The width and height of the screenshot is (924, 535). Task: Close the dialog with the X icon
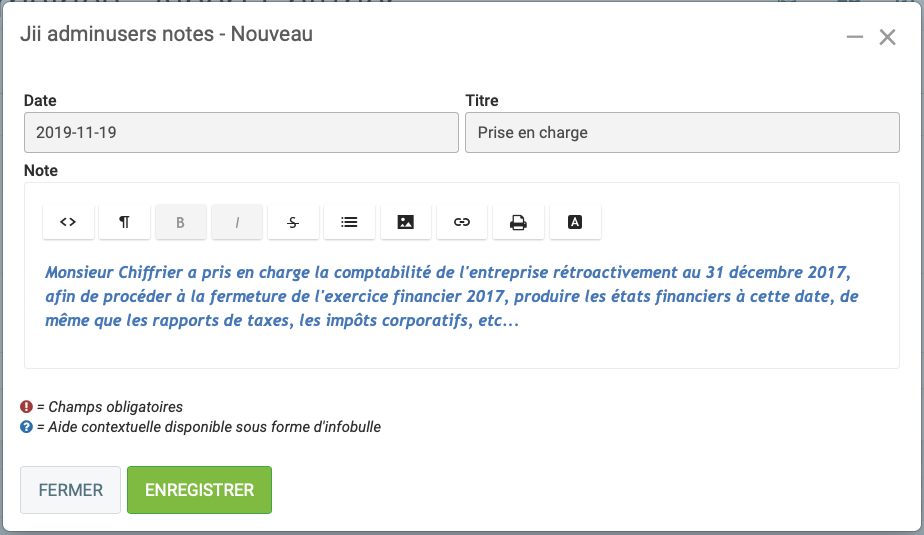(887, 37)
